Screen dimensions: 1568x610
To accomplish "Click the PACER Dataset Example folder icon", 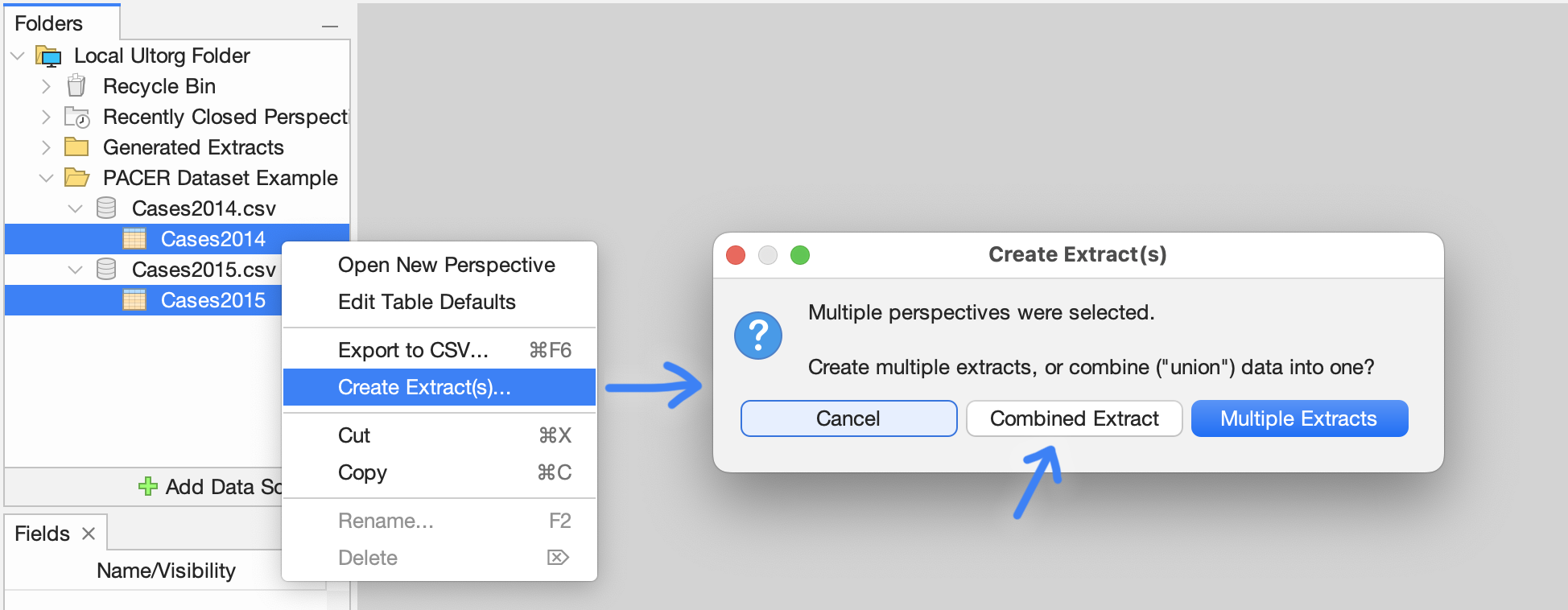I will point(78,177).
